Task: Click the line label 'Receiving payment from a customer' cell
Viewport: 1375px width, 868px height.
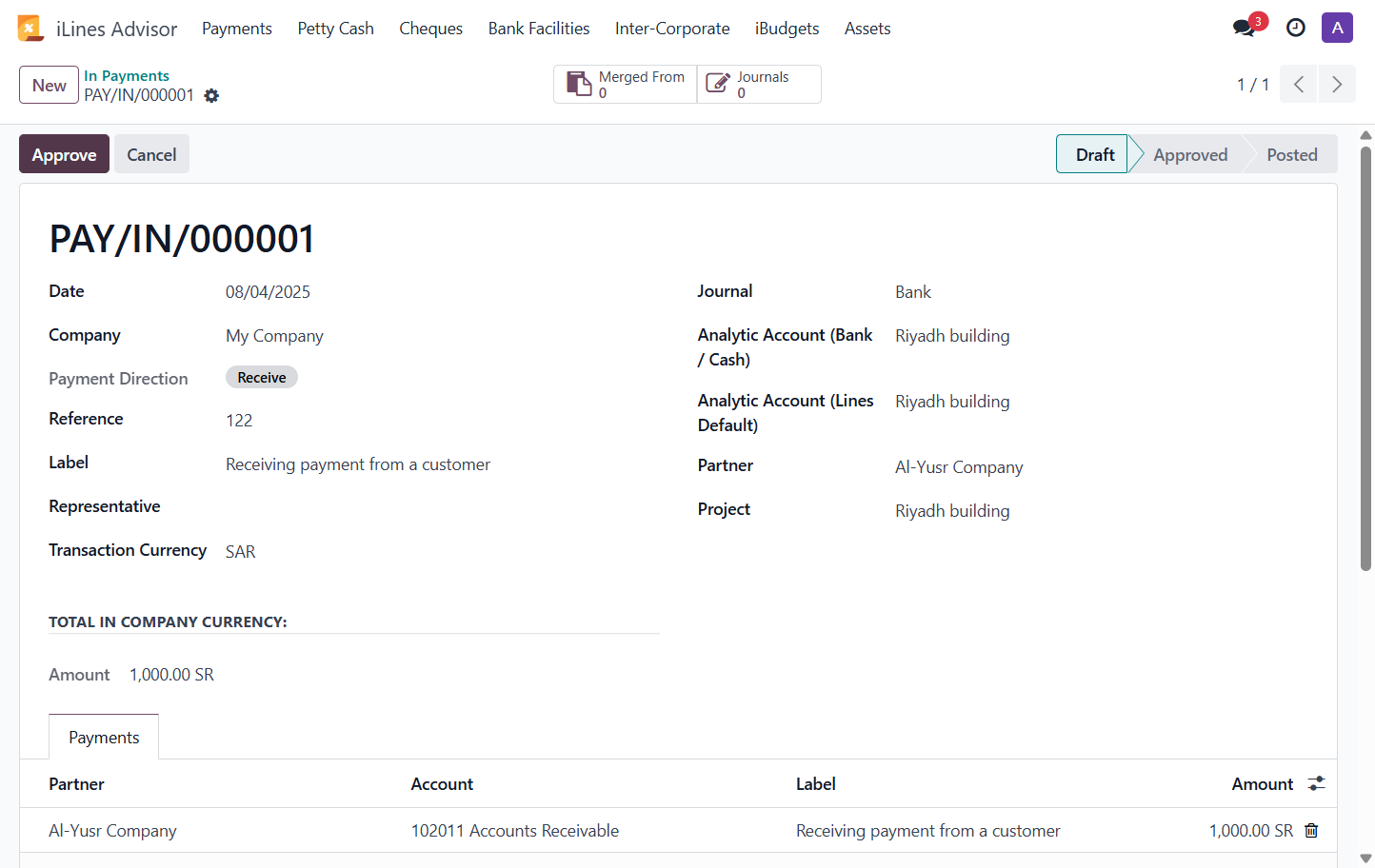Action: 927,831
